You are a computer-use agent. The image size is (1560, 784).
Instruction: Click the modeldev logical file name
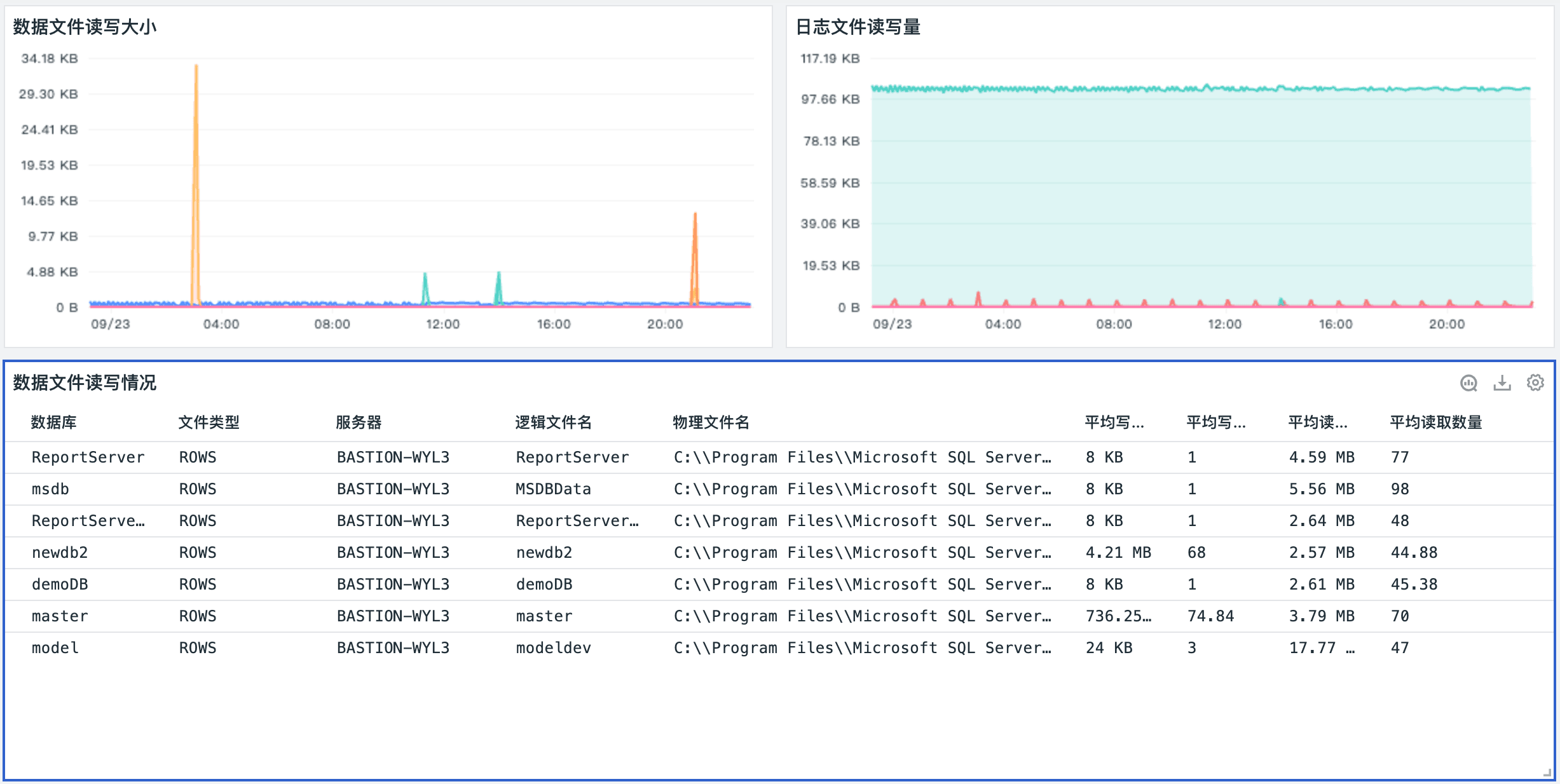(x=554, y=648)
